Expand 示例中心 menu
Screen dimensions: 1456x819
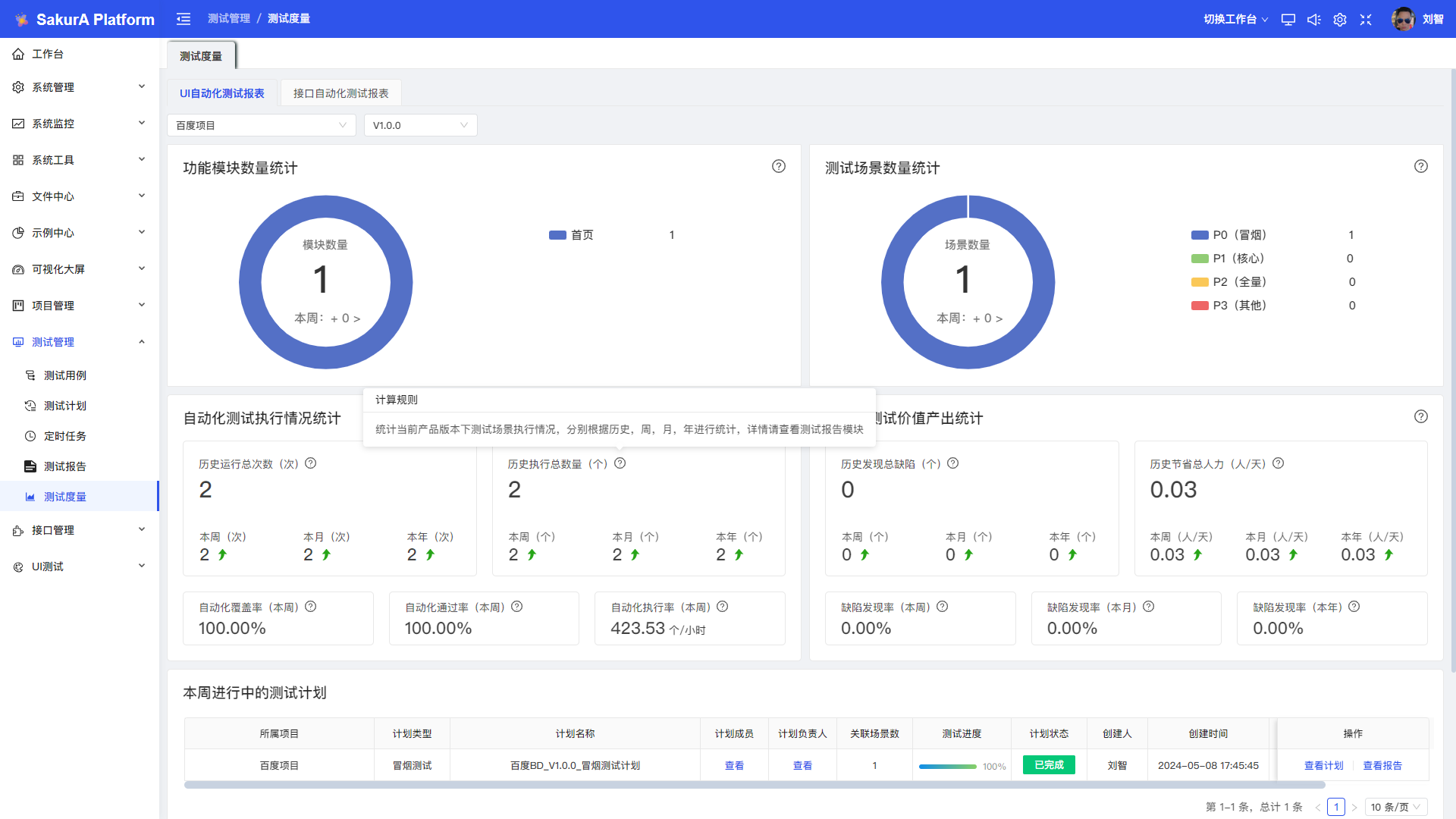[x=80, y=233]
